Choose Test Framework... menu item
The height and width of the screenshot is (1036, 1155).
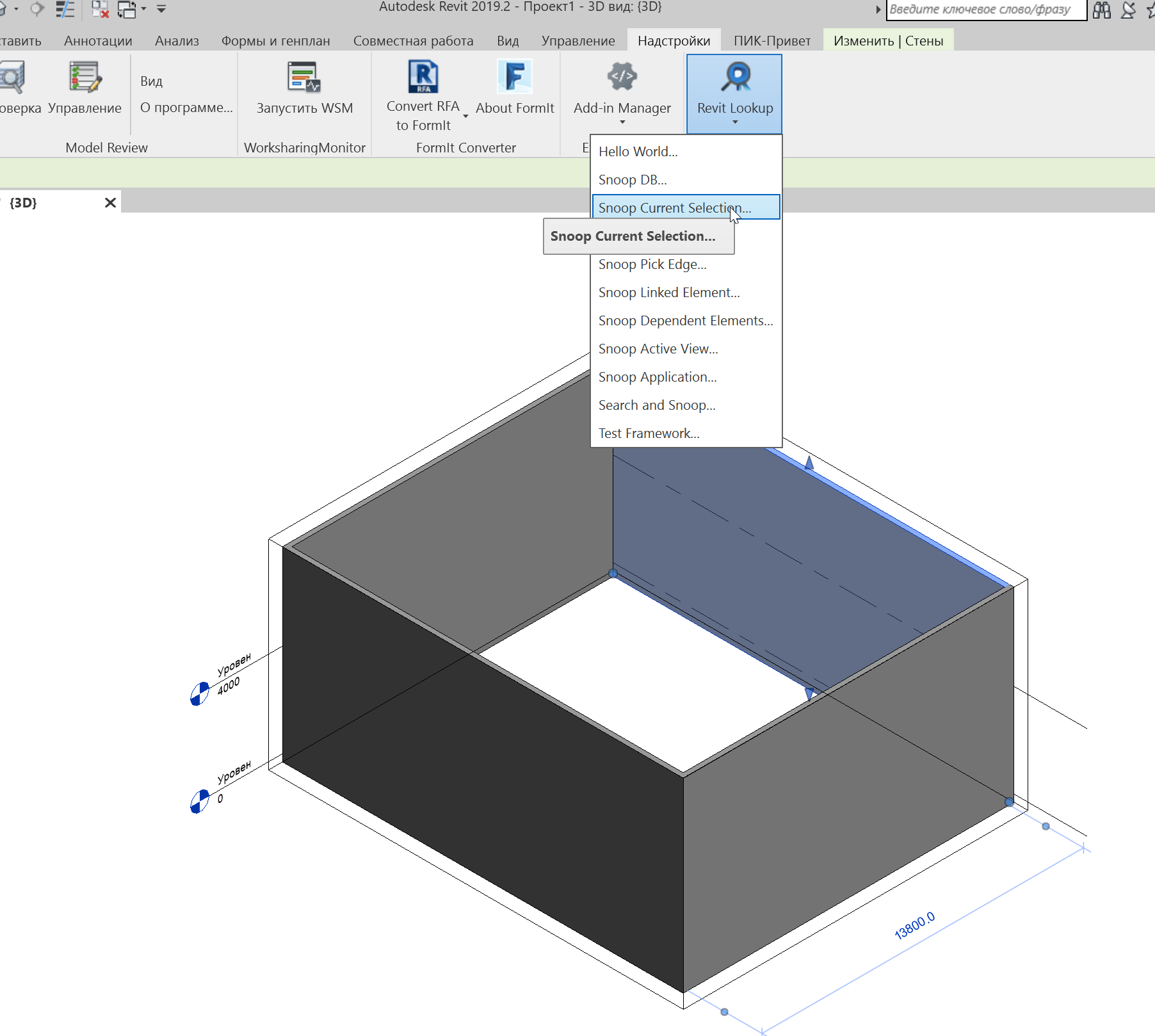pos(686,433)
